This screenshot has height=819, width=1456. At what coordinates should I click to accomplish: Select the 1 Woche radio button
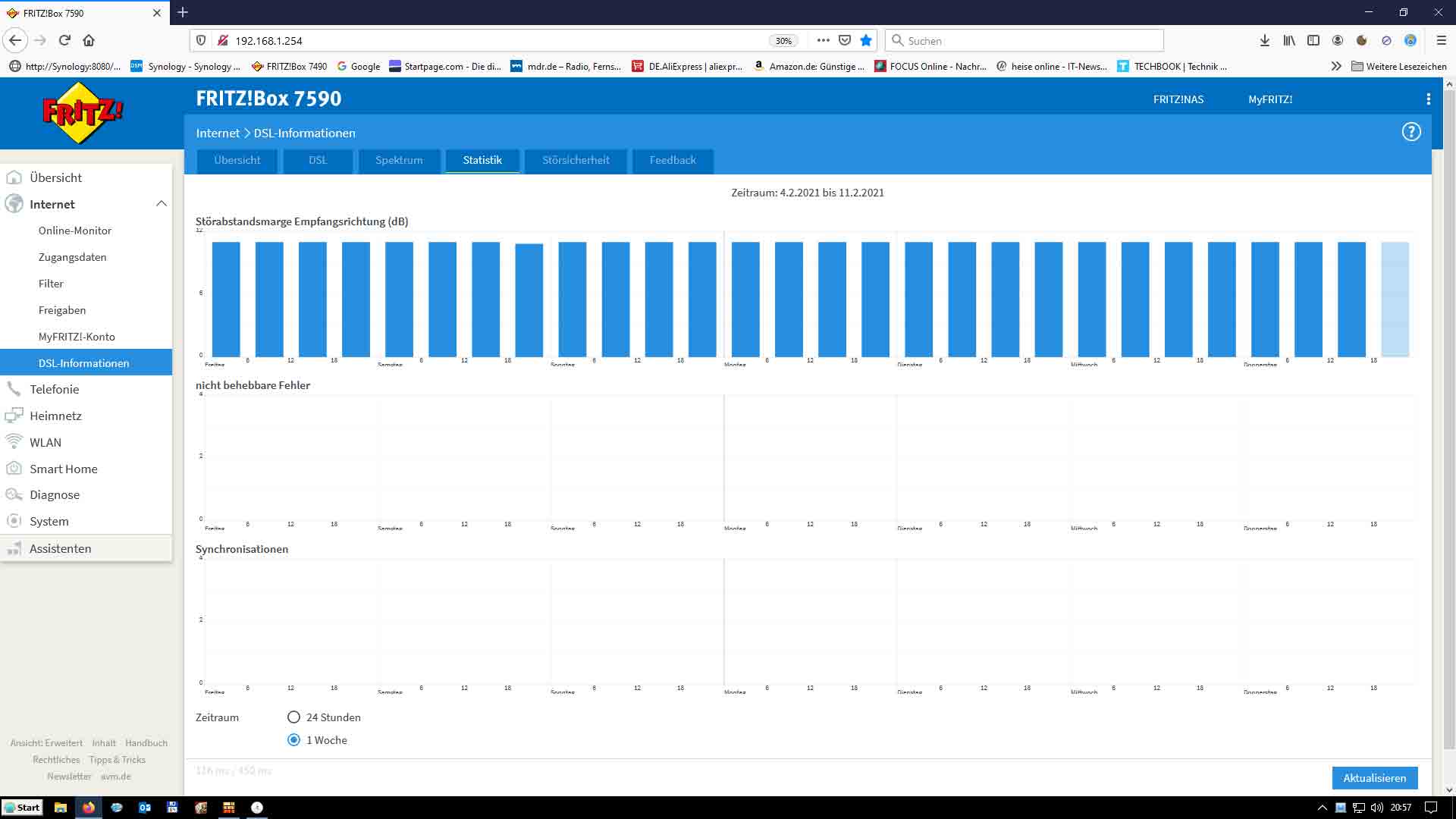[x=293, y=740]
